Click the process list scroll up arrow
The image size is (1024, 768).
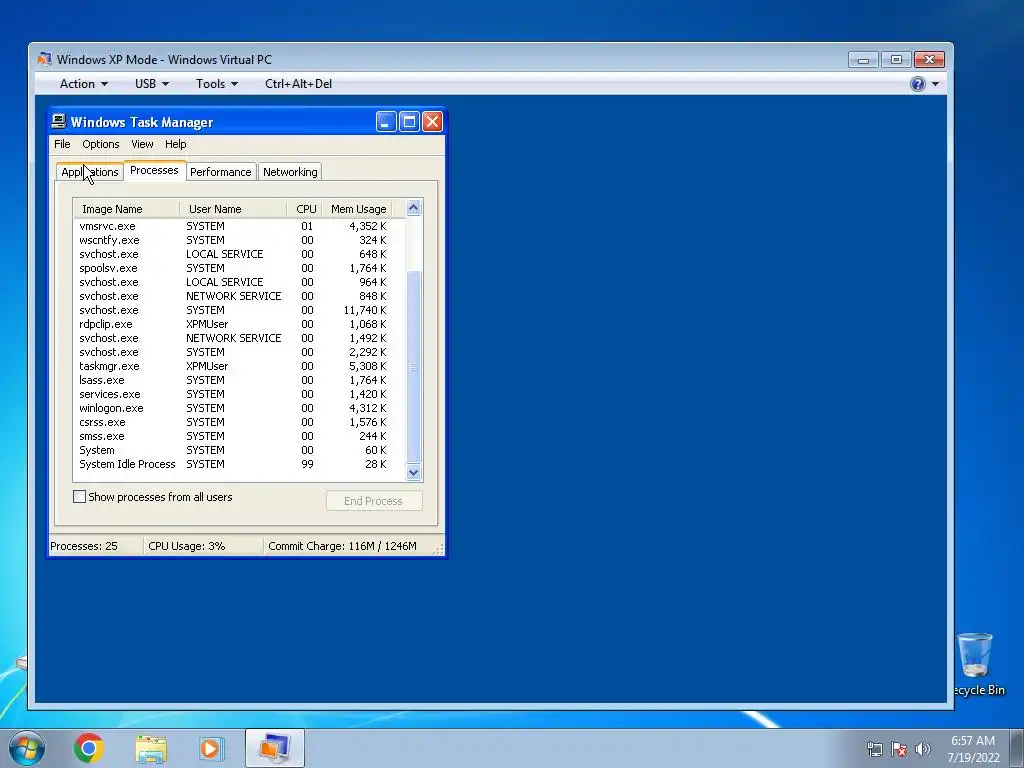[413, 208]
